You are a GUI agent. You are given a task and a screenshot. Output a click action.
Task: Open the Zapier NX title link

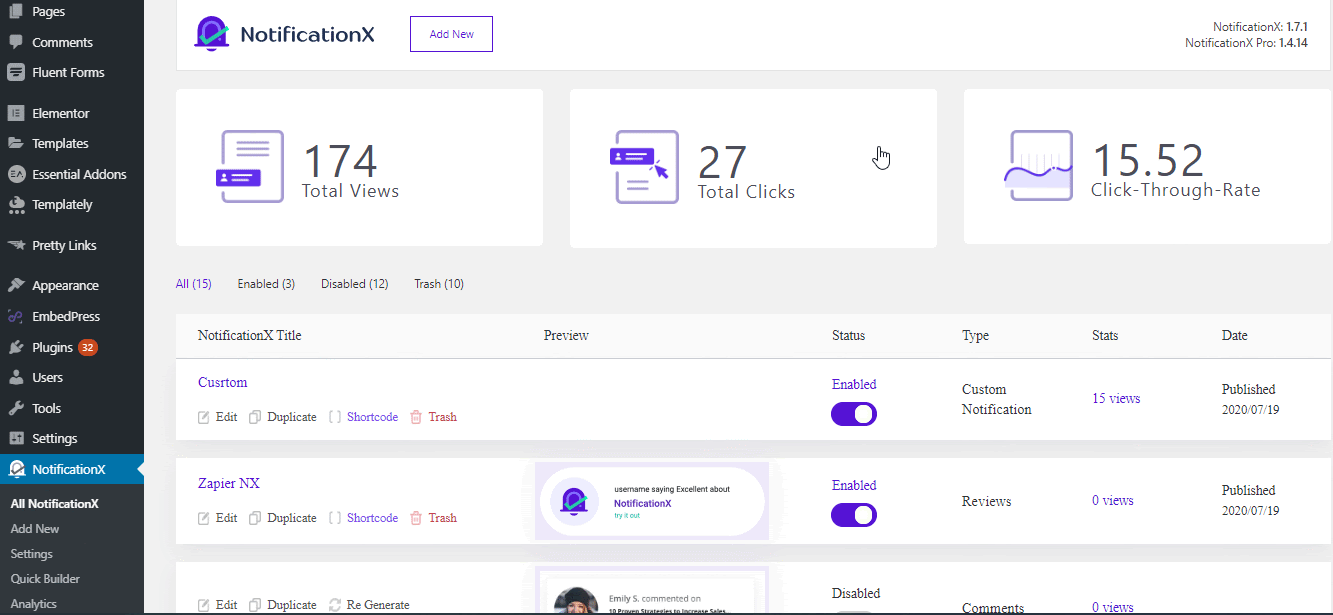229,484
